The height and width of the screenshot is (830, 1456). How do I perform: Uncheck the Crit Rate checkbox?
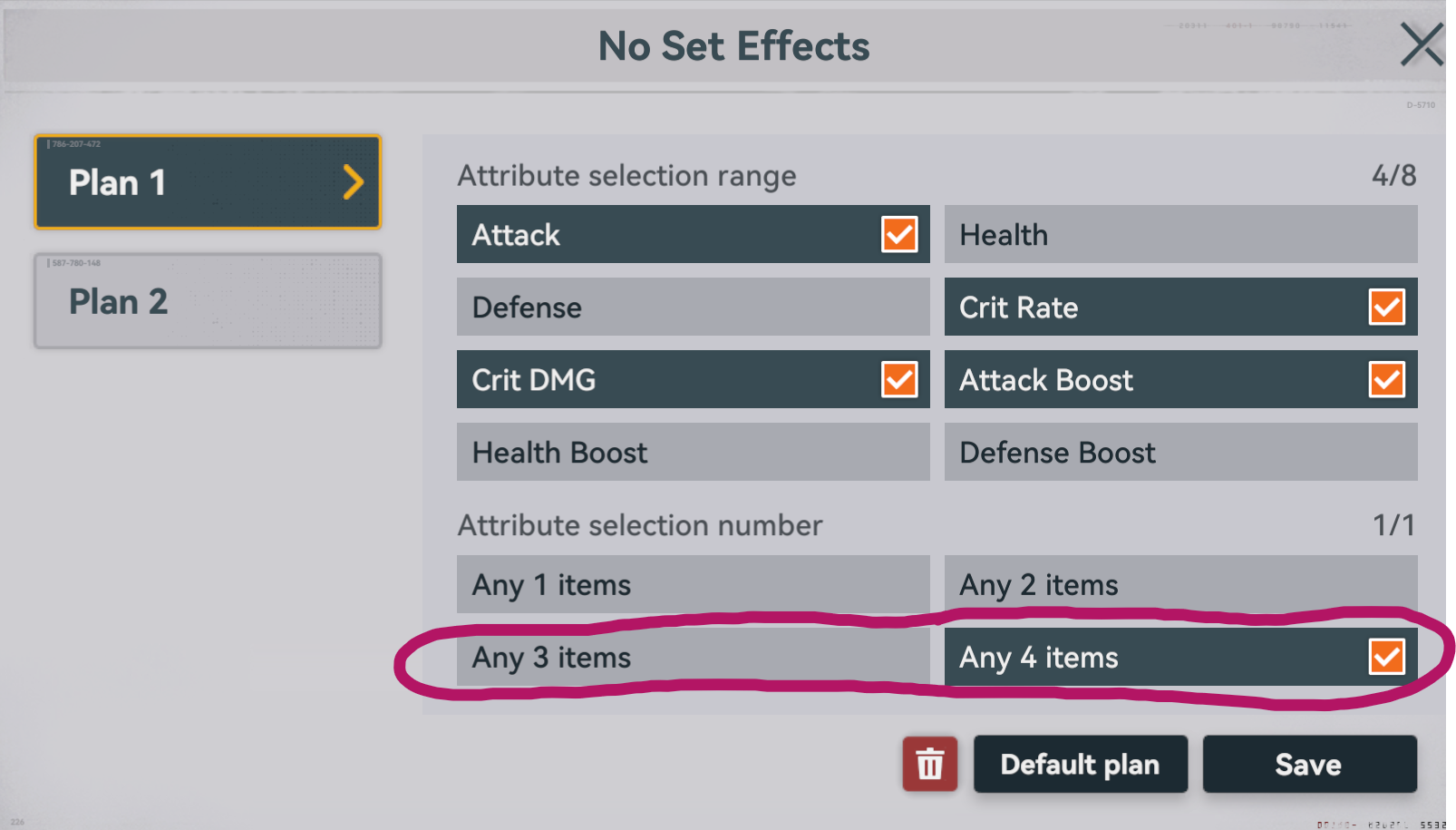tap(1386, 307)
